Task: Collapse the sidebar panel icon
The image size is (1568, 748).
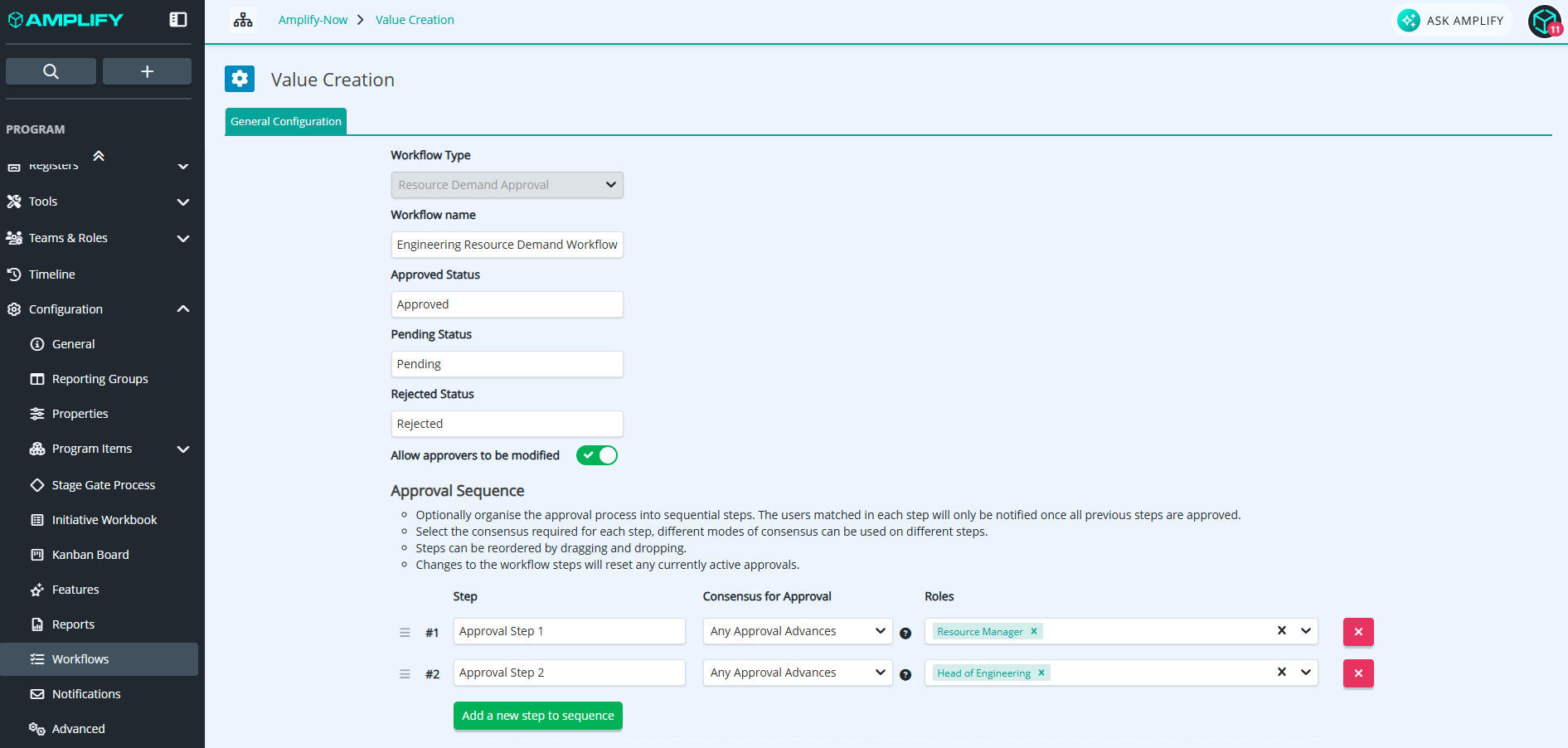Action: 178,20
